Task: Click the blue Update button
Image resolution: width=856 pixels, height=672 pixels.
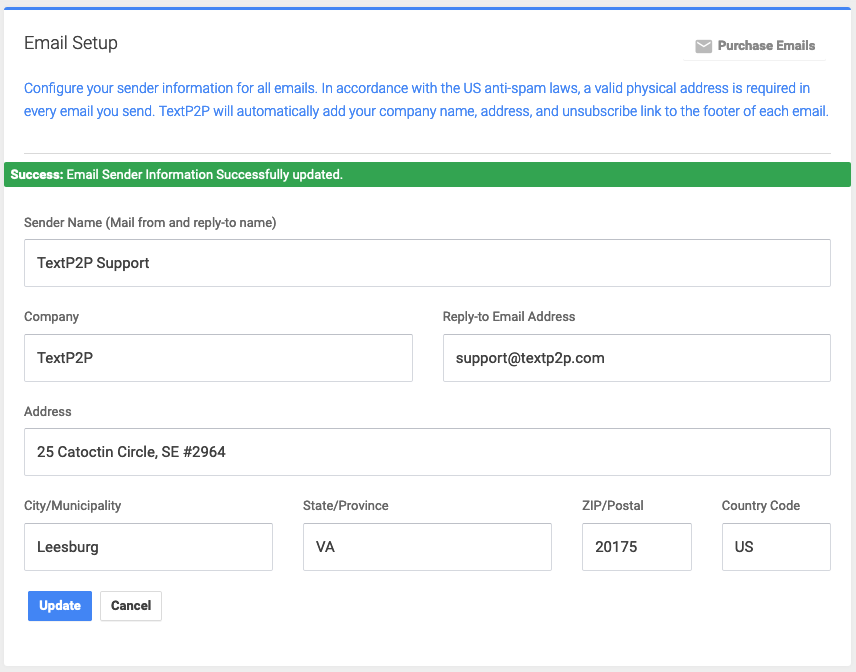Action: coord(60,605)
